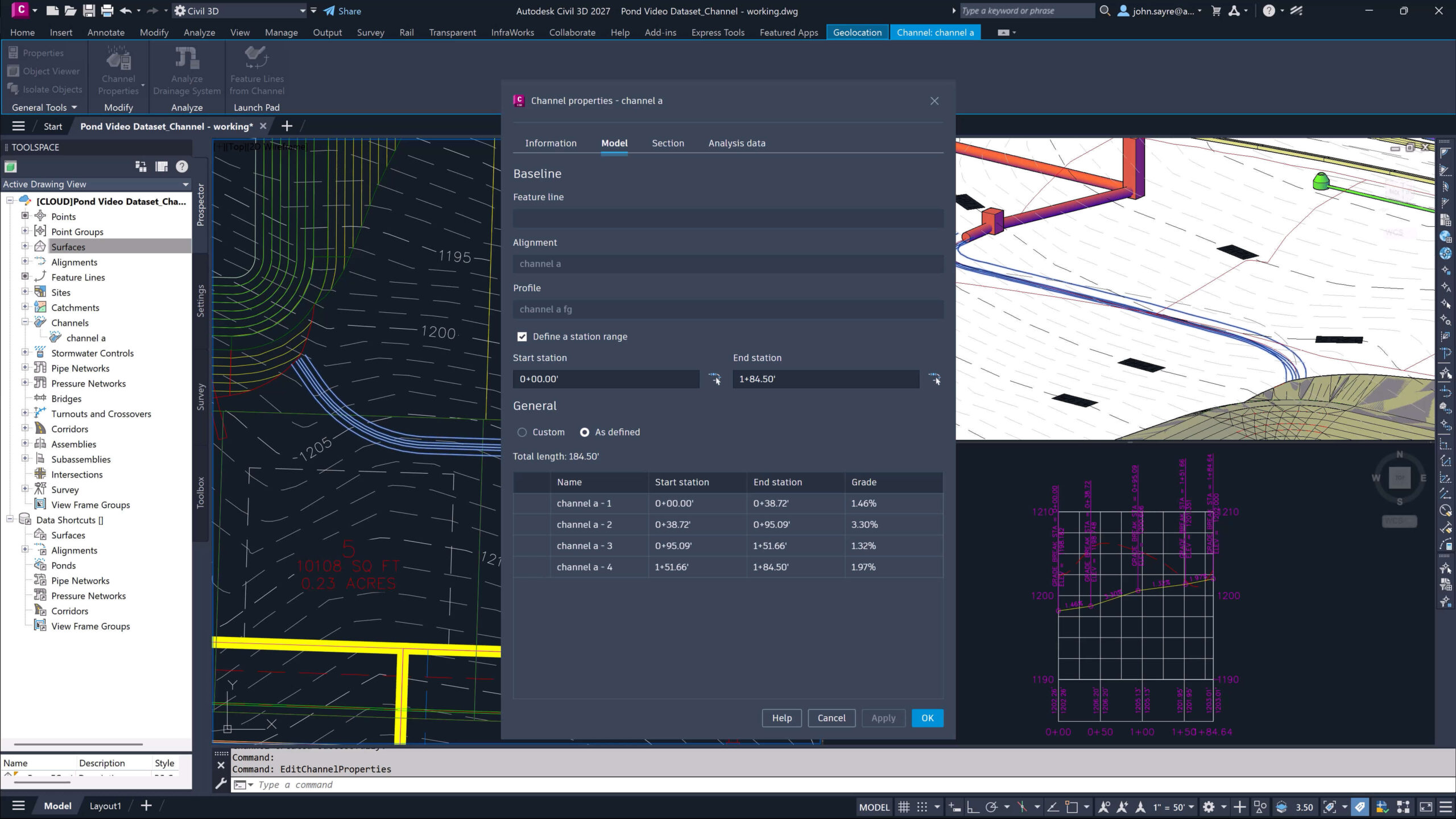Viewport: 1456px width, 819px height.
Task: Click the Save icon in quick access toolbar
Action: [x=89, y=11]
